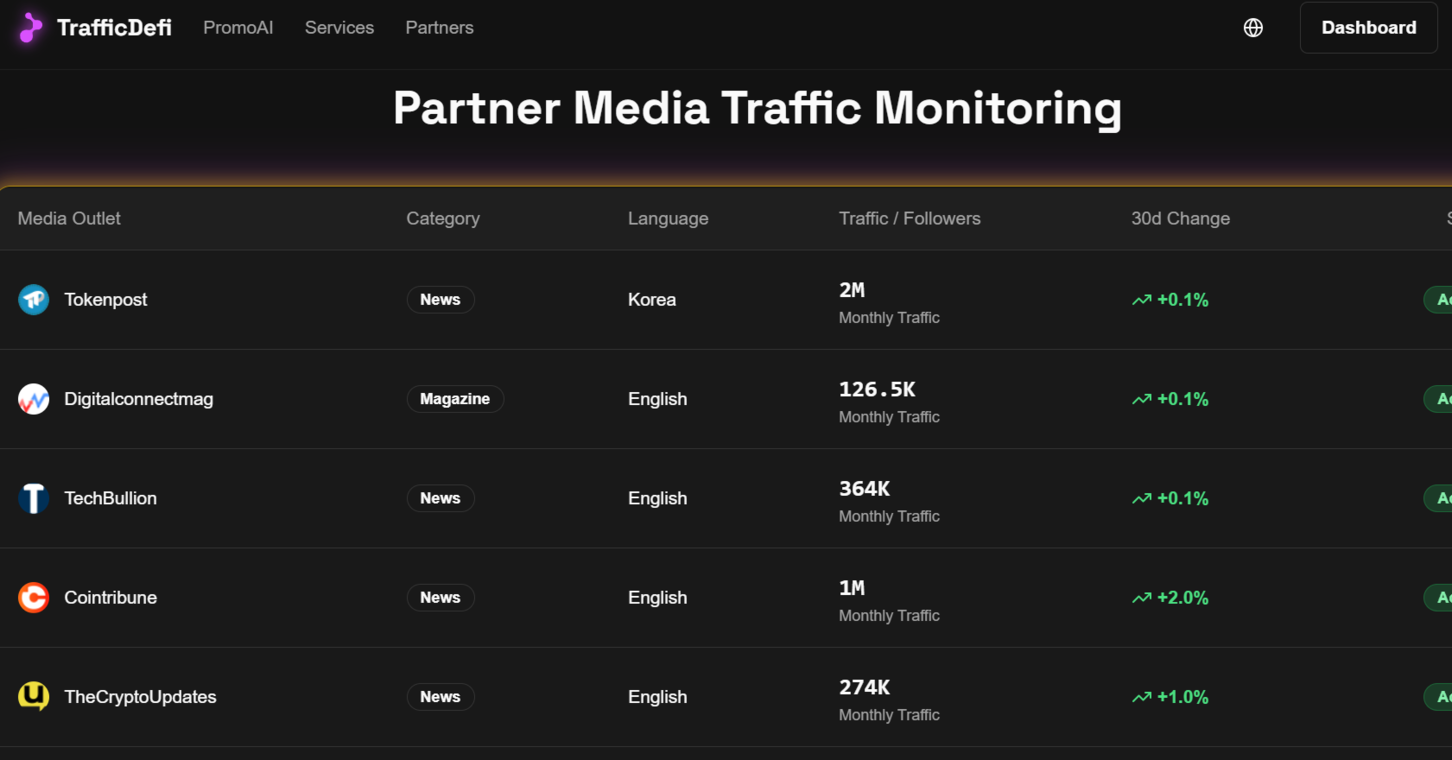Open TechBullion via its outlet icon
This screenshot has height=760, width=1452.
33,498
